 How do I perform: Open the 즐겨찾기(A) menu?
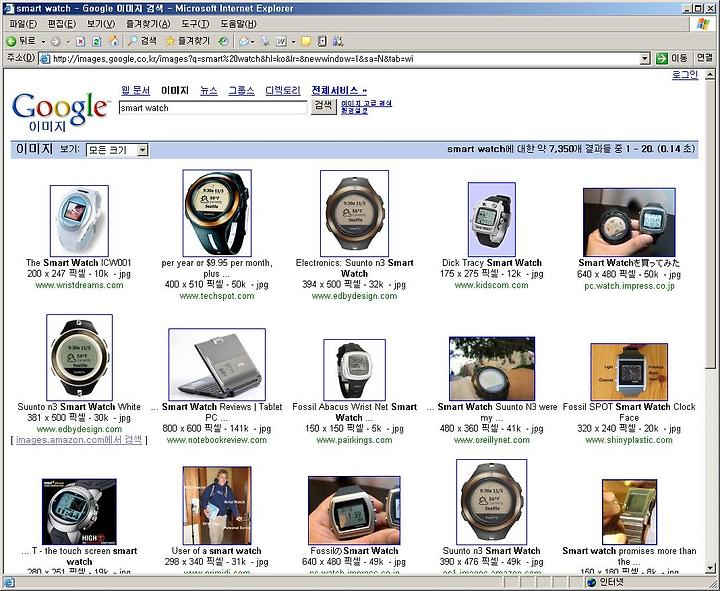click(x=148, y=24)
